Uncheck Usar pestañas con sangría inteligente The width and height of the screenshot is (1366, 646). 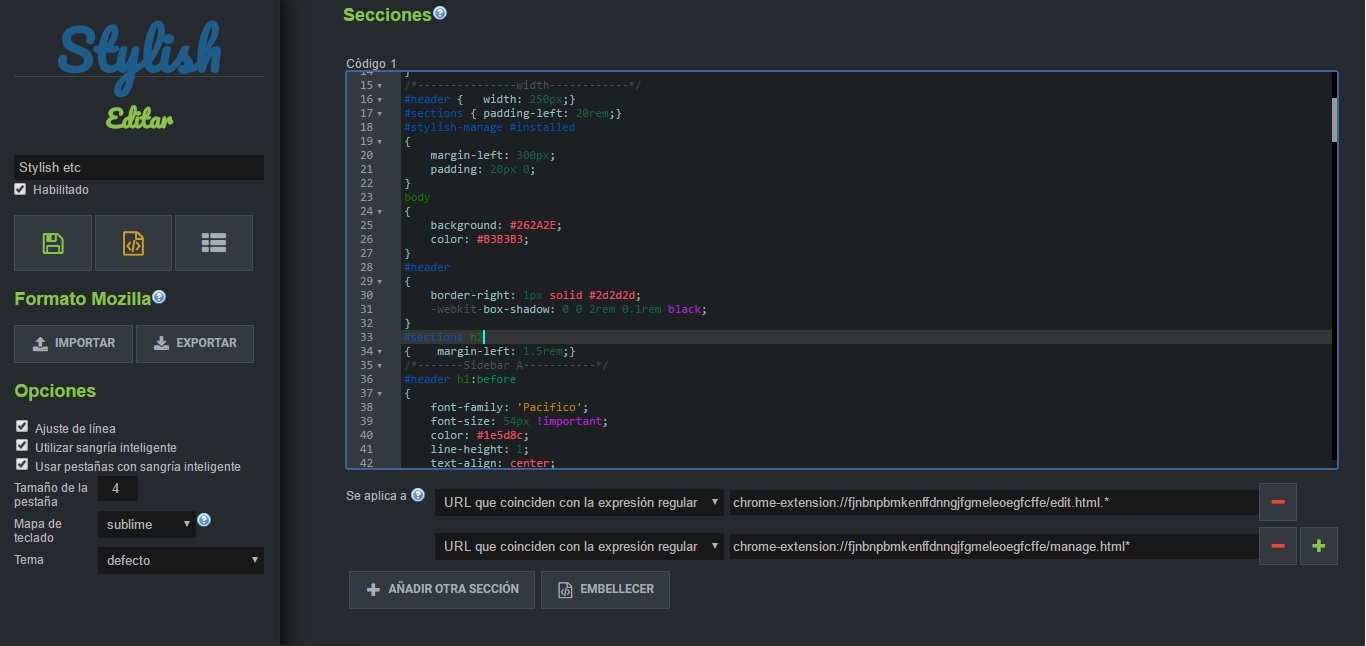20,464
